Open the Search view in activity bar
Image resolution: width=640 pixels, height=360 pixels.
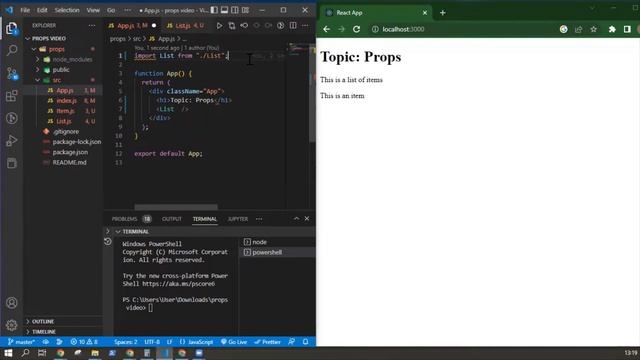11,51
